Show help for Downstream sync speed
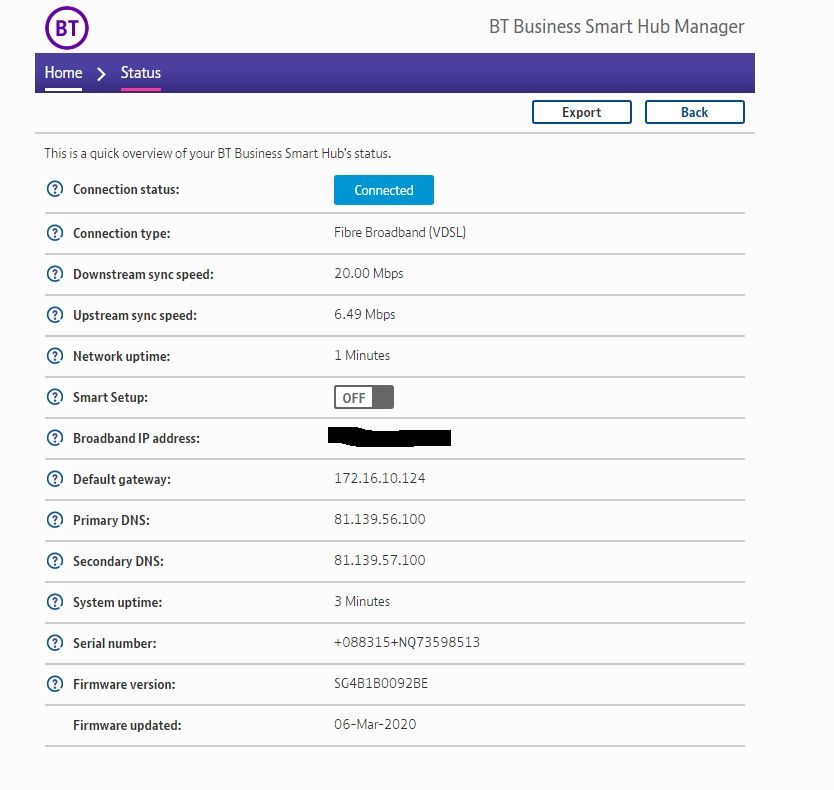 tap(55, 274)
